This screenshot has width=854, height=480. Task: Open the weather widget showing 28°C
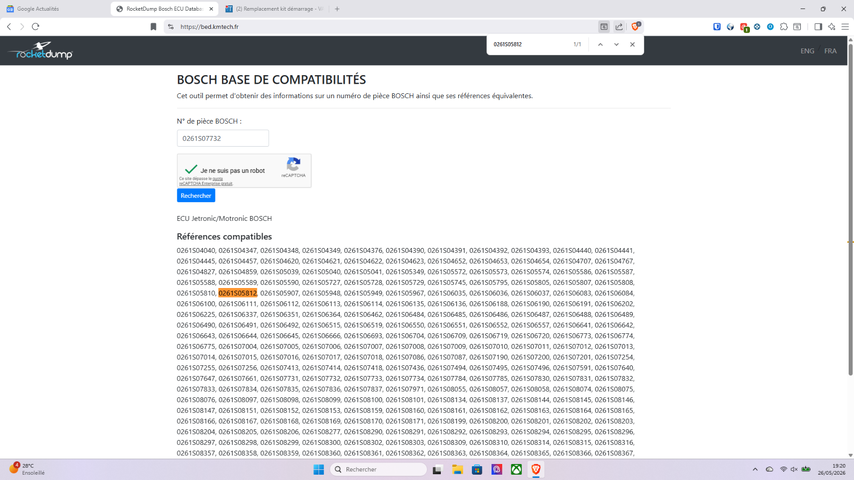(27, 469)
